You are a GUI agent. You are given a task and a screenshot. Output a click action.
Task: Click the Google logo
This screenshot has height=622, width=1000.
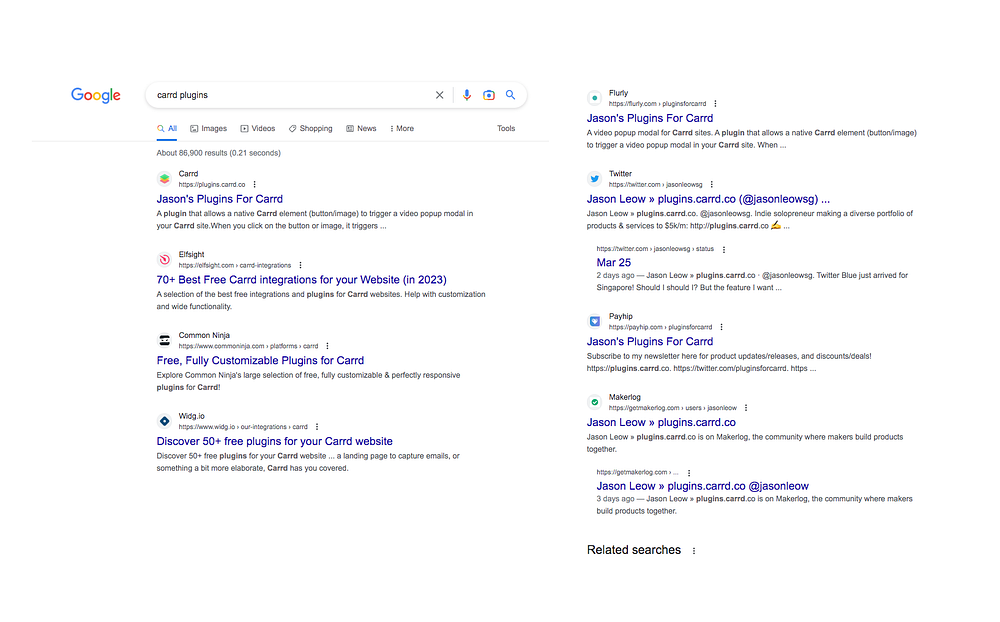96,95
